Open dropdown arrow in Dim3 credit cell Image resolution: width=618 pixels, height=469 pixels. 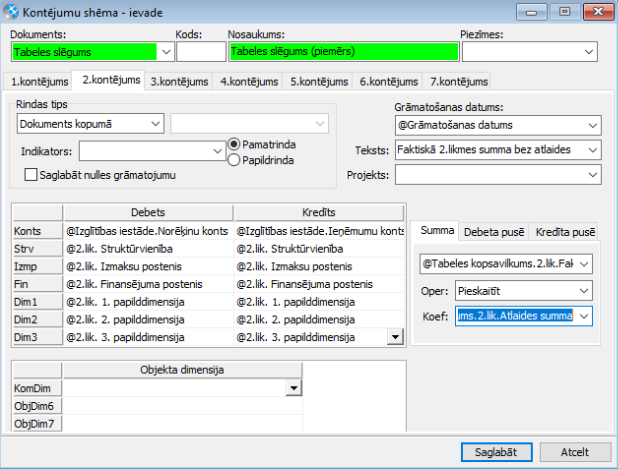pyautogui.click(x=395, y=337)
